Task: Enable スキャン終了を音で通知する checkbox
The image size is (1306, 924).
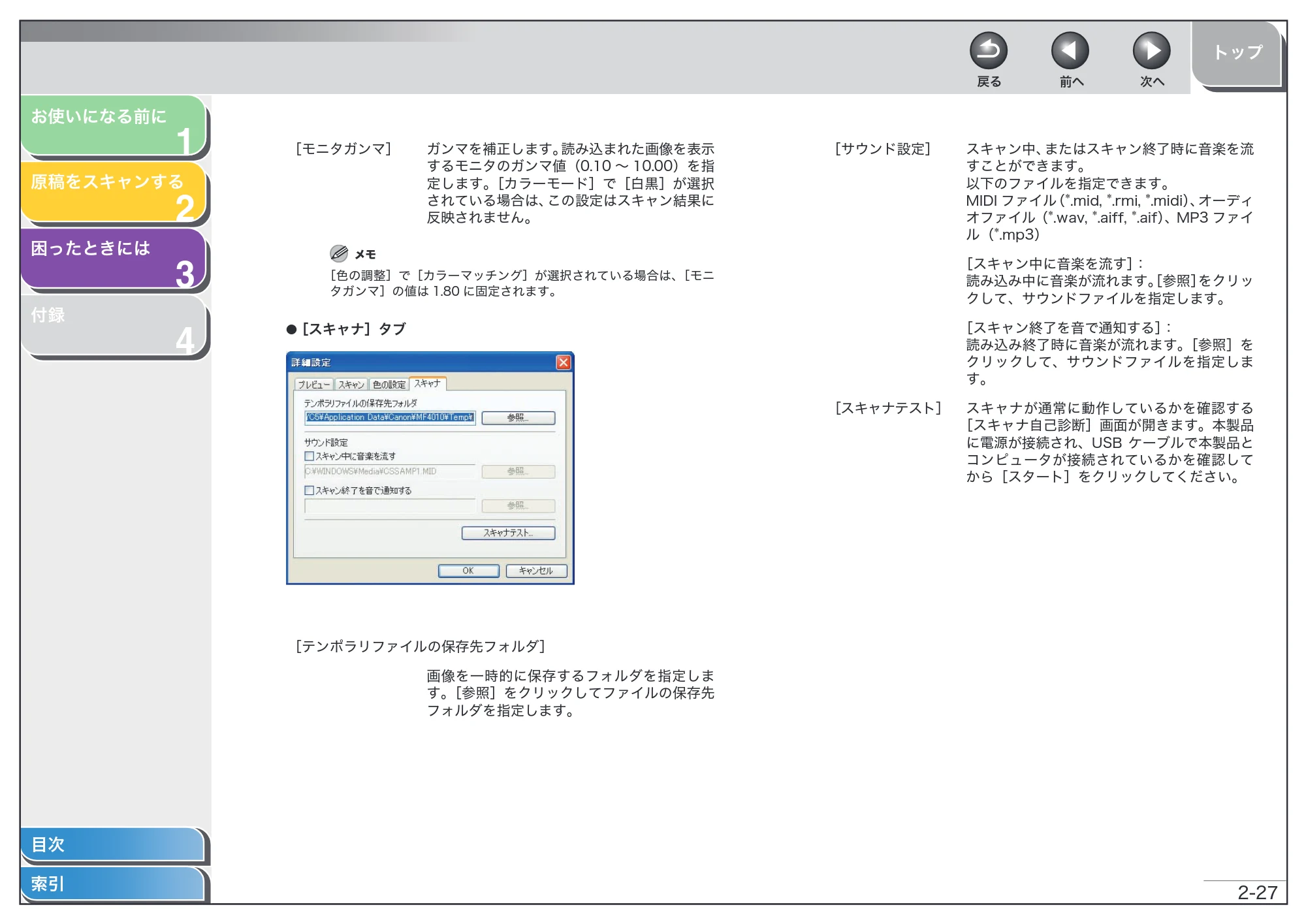Action: [310, 490]
